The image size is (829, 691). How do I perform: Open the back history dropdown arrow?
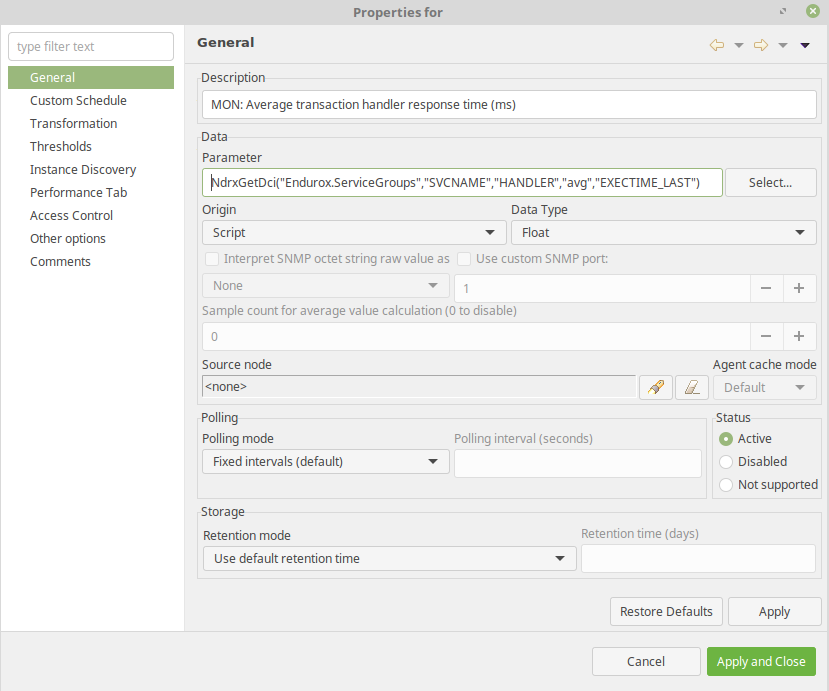739,45
